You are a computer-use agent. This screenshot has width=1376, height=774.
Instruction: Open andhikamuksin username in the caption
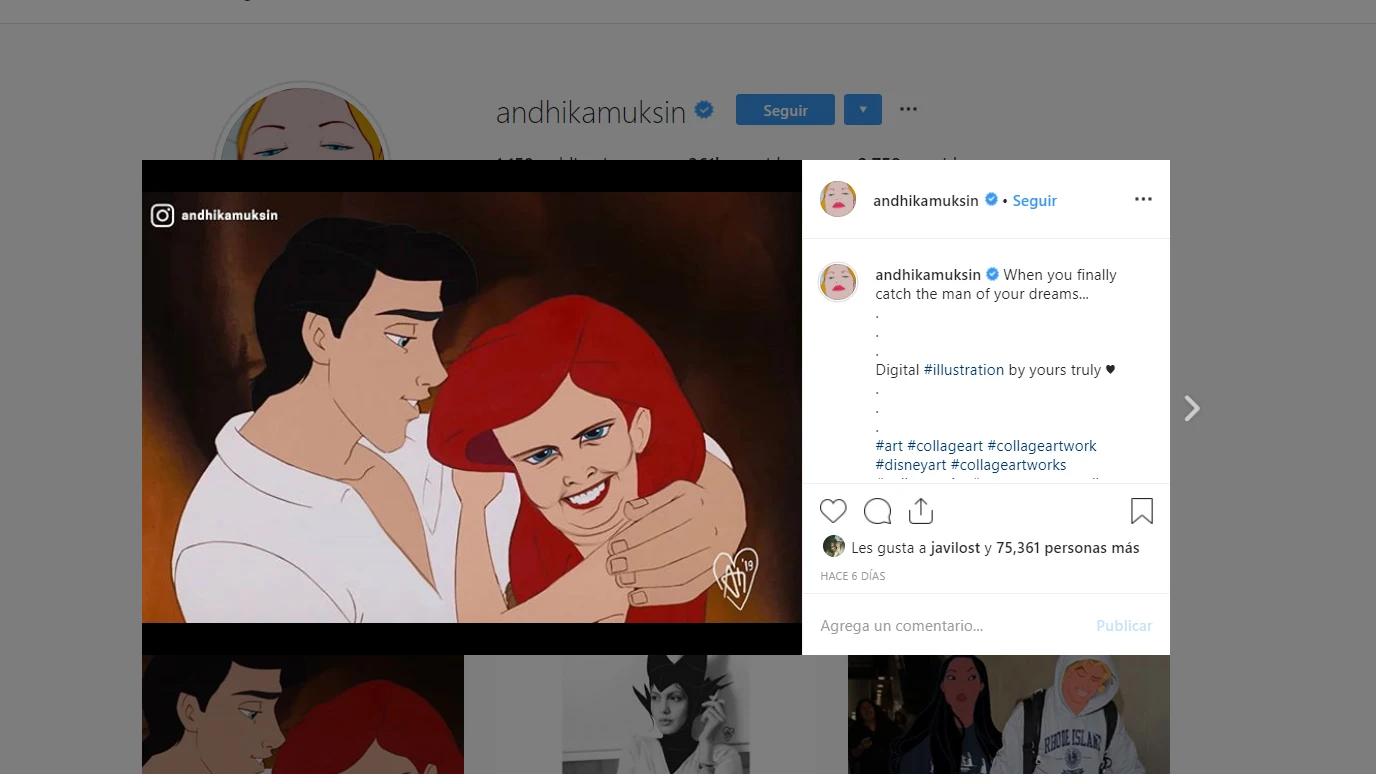(x=928, y=275)
